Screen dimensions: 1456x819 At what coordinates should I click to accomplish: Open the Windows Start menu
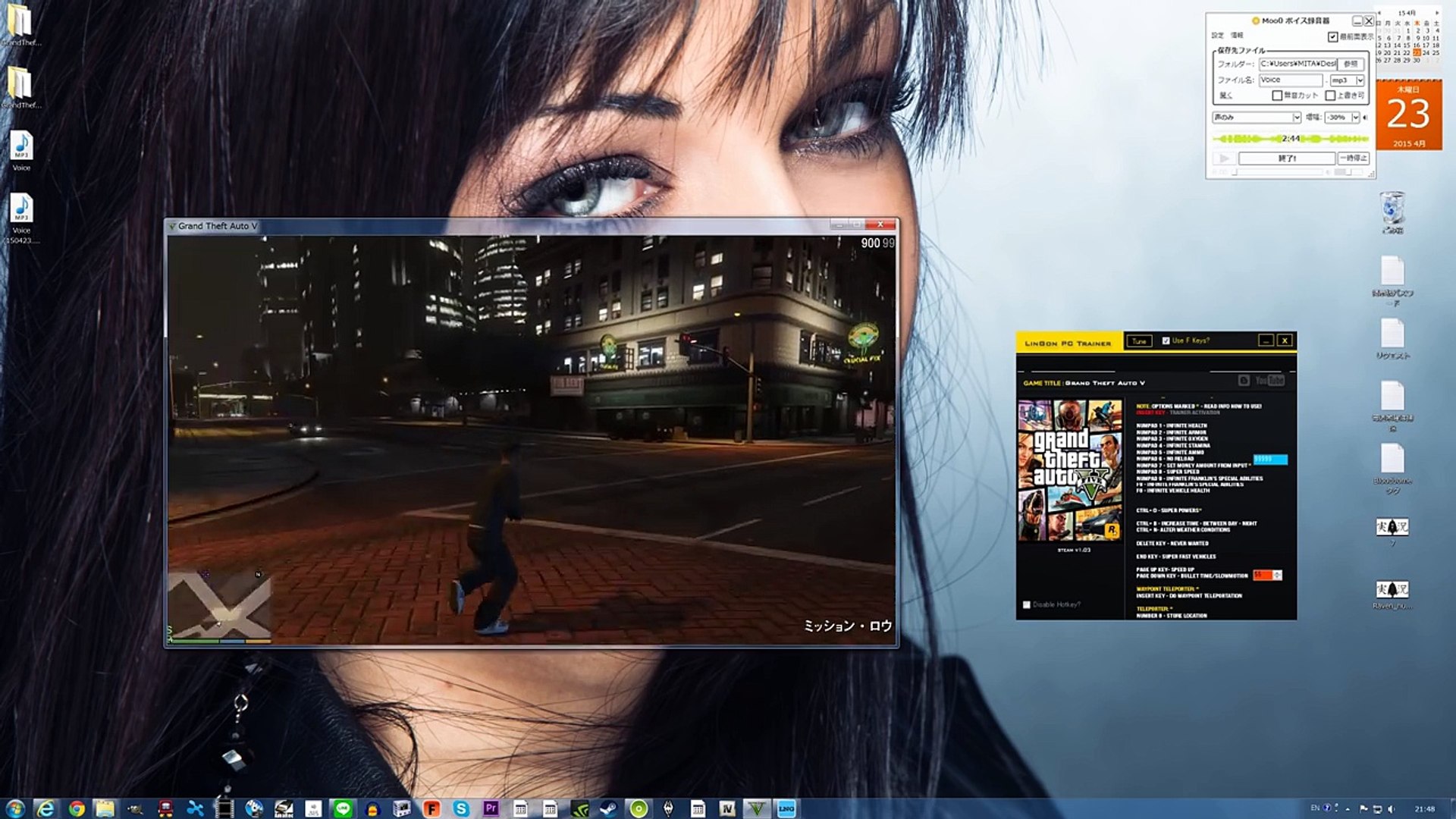coord(15,808)
